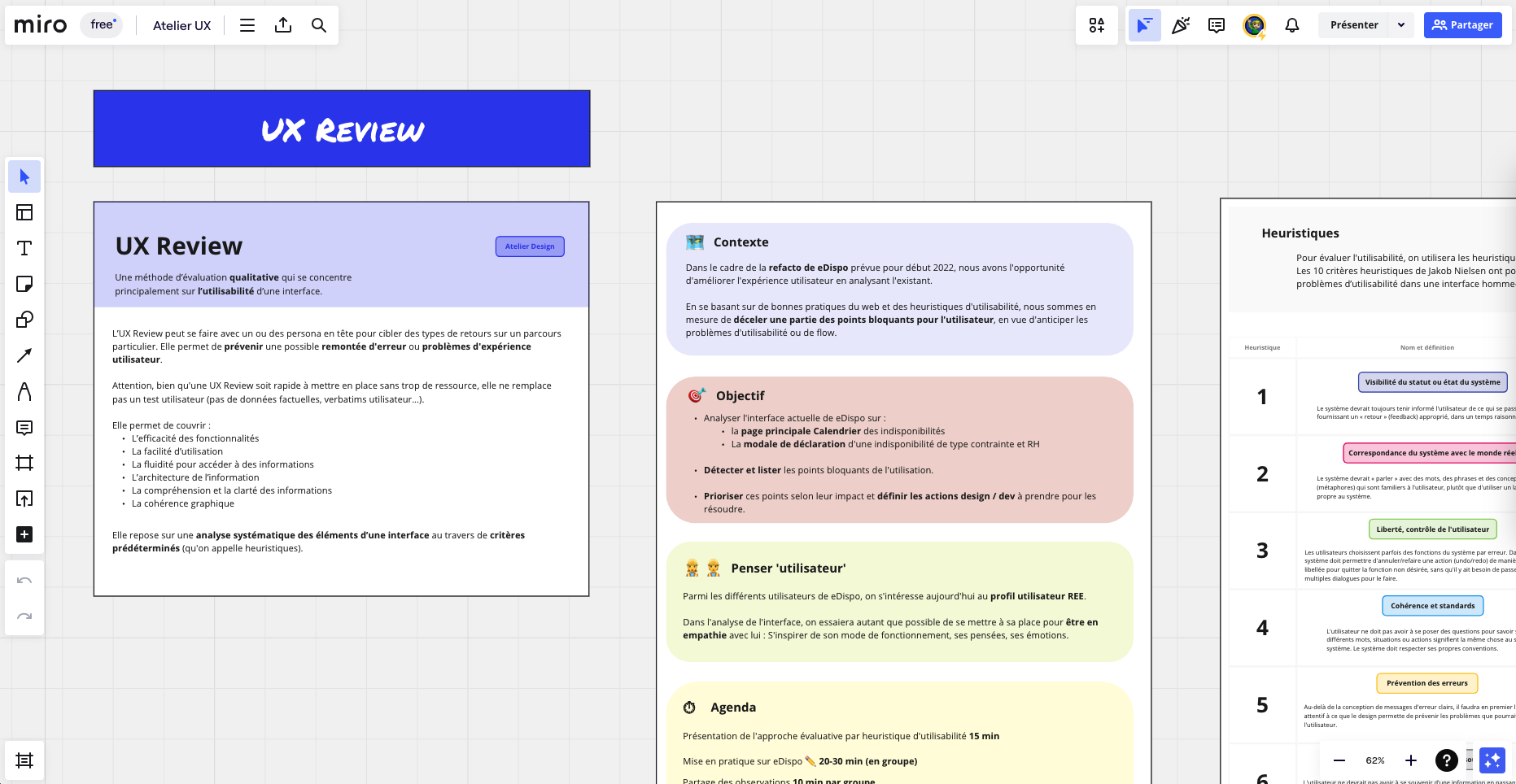This screenshot has width=1516, height=784.
Task: Zoom out with the minus button
Action: pyautogui.click(x=1339, y=760)
